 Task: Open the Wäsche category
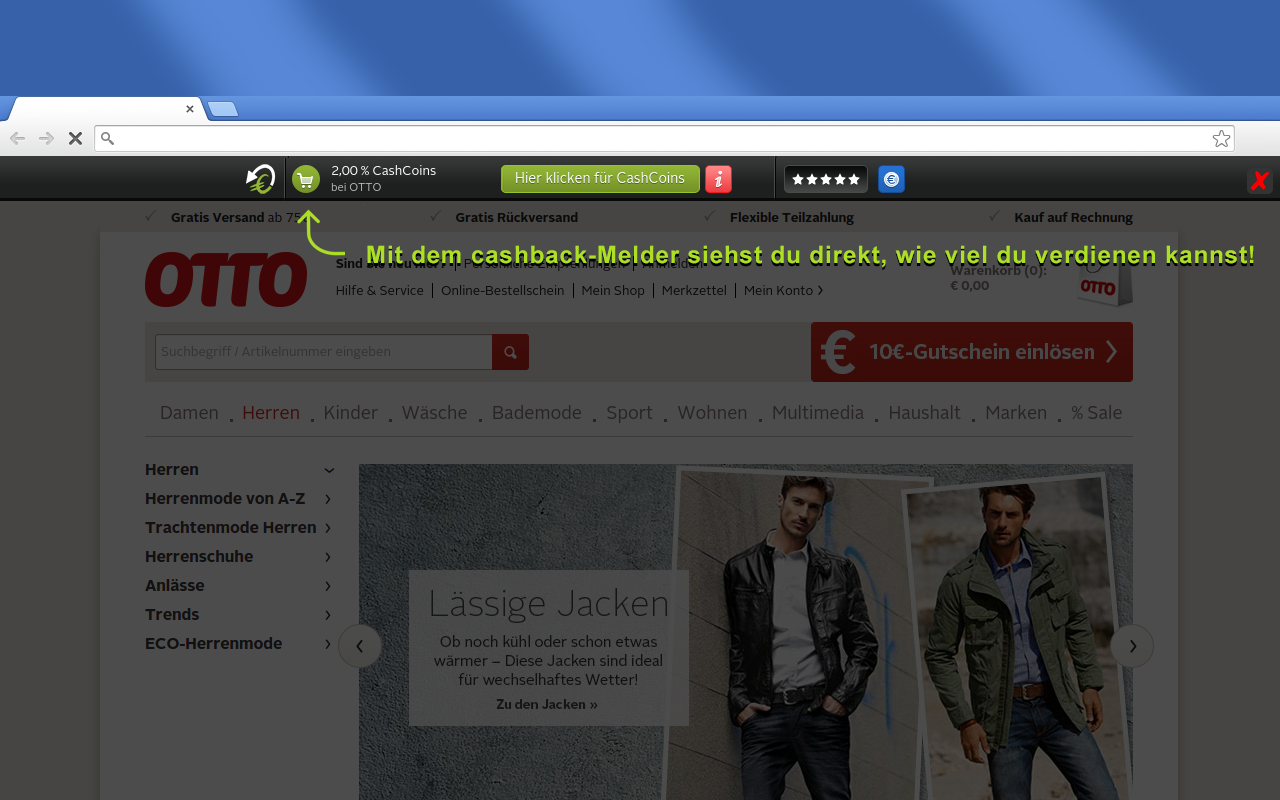point(434,412)
